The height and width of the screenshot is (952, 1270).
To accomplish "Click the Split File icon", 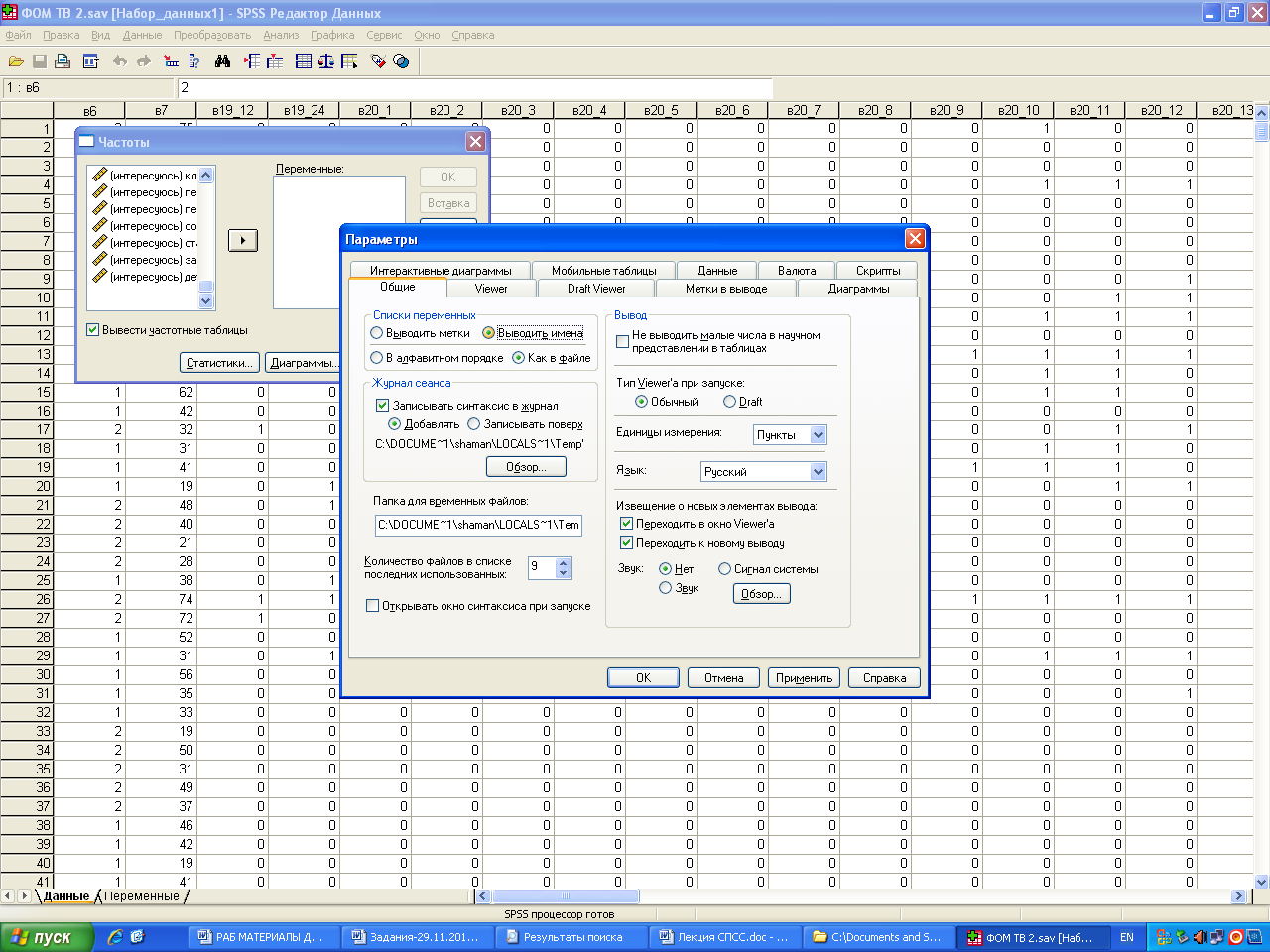I will tap(304, 61).
